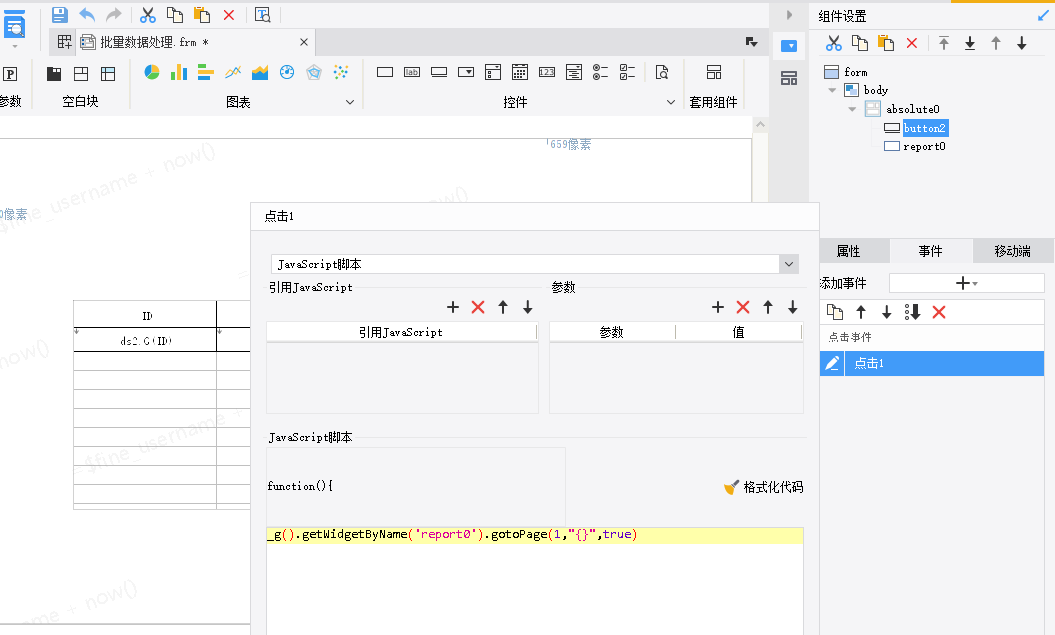Add a label widget
The height and width of the screenshot is (635, 1055).
tap(412, 72)
